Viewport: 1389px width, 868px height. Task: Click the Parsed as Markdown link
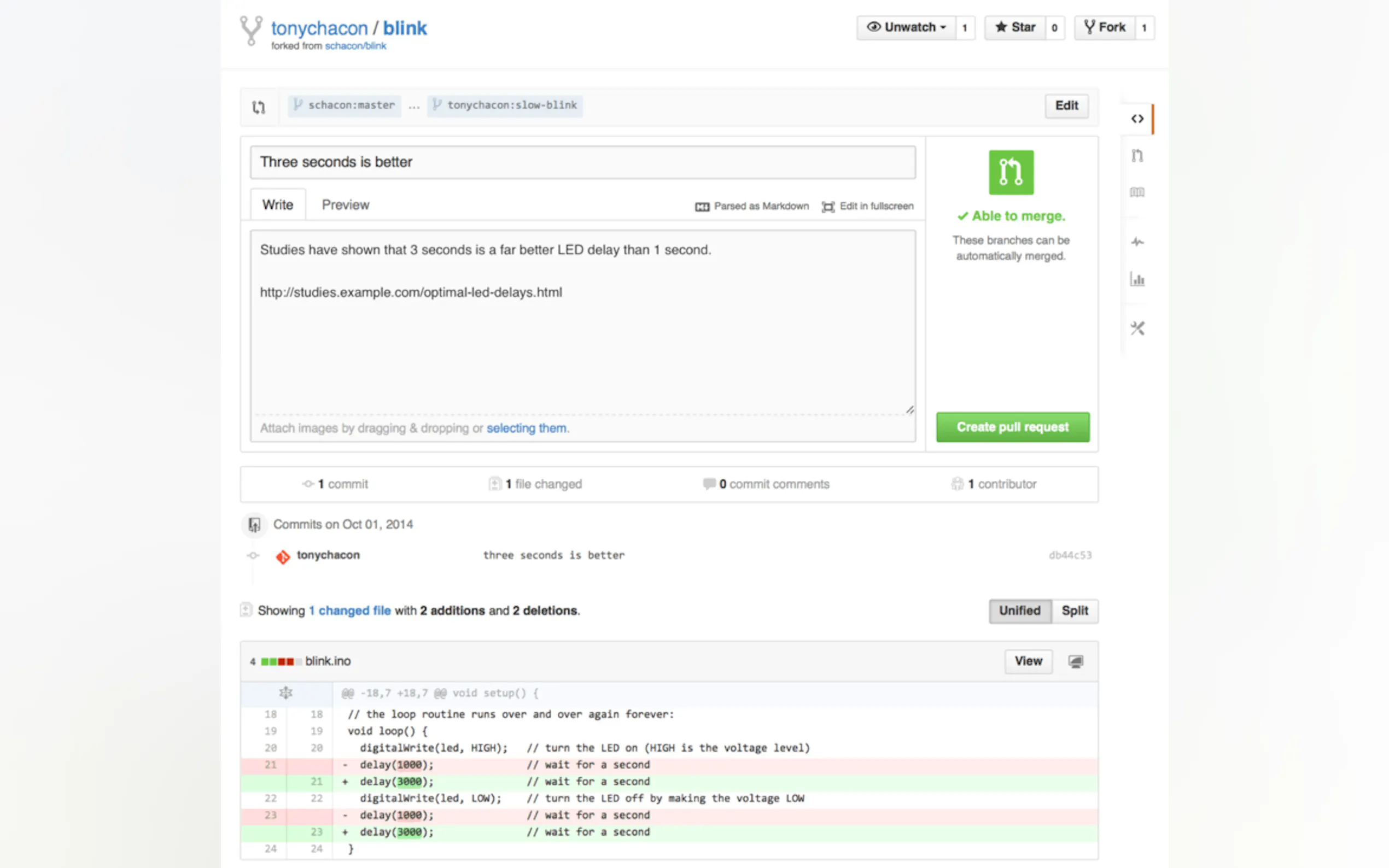[751, 206]
